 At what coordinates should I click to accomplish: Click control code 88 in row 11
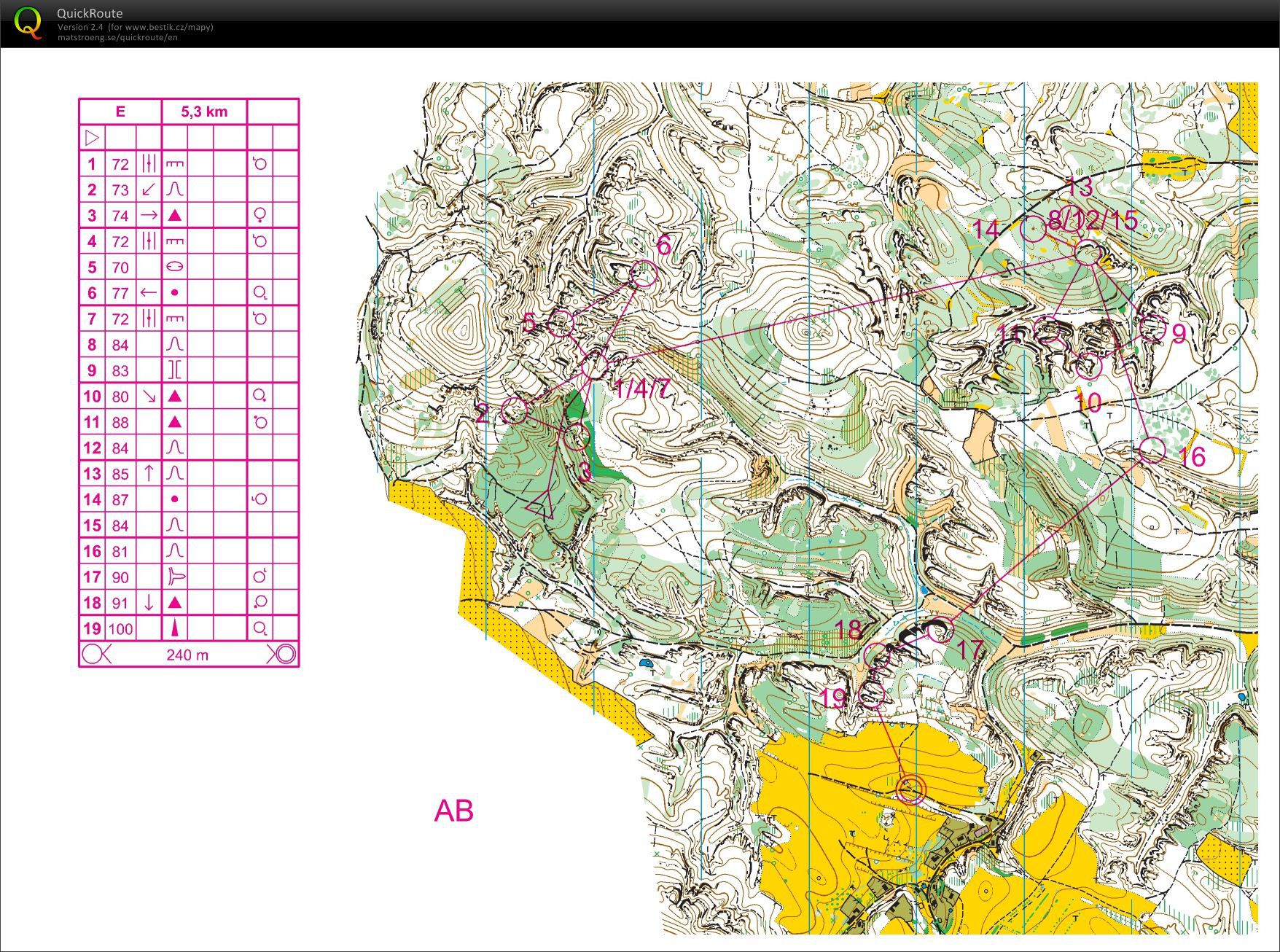point(120,422)
